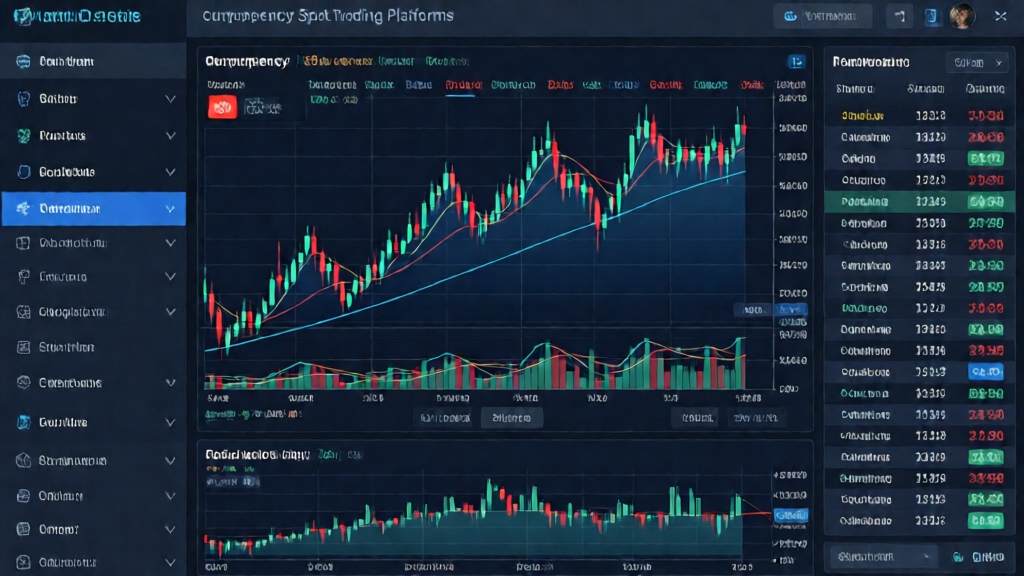Click the pin icon of the seventh sidebar item

[x=24, y=277]
